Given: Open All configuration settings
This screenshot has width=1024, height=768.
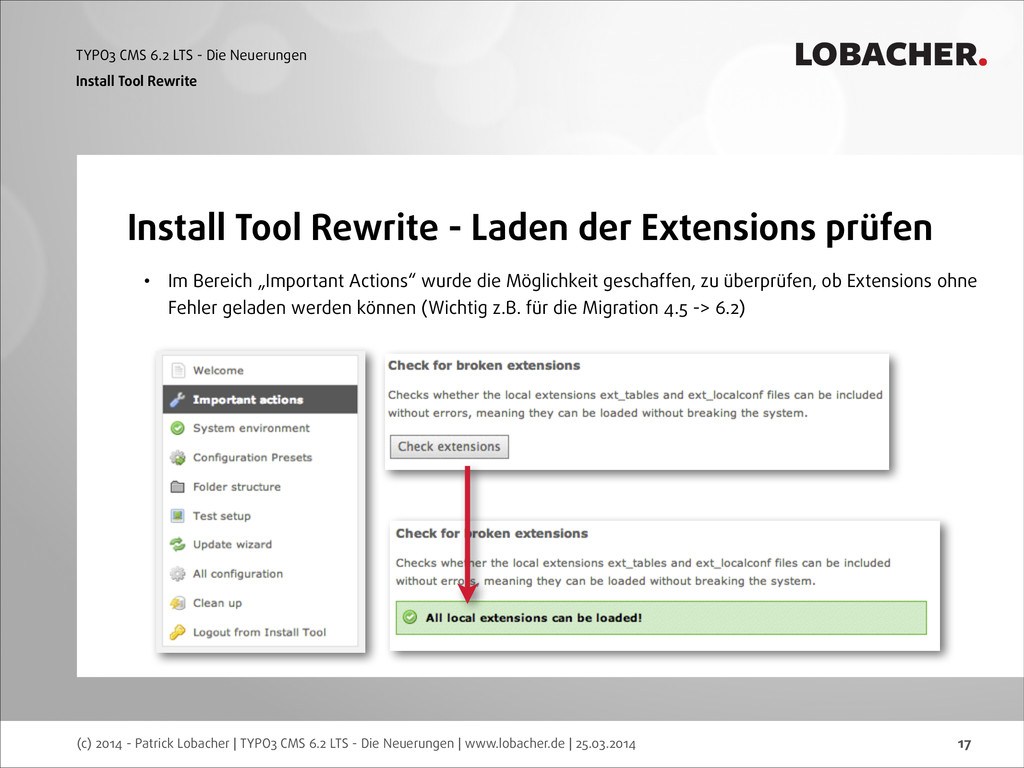Looking at the screenshot, I should click(260, 574).
